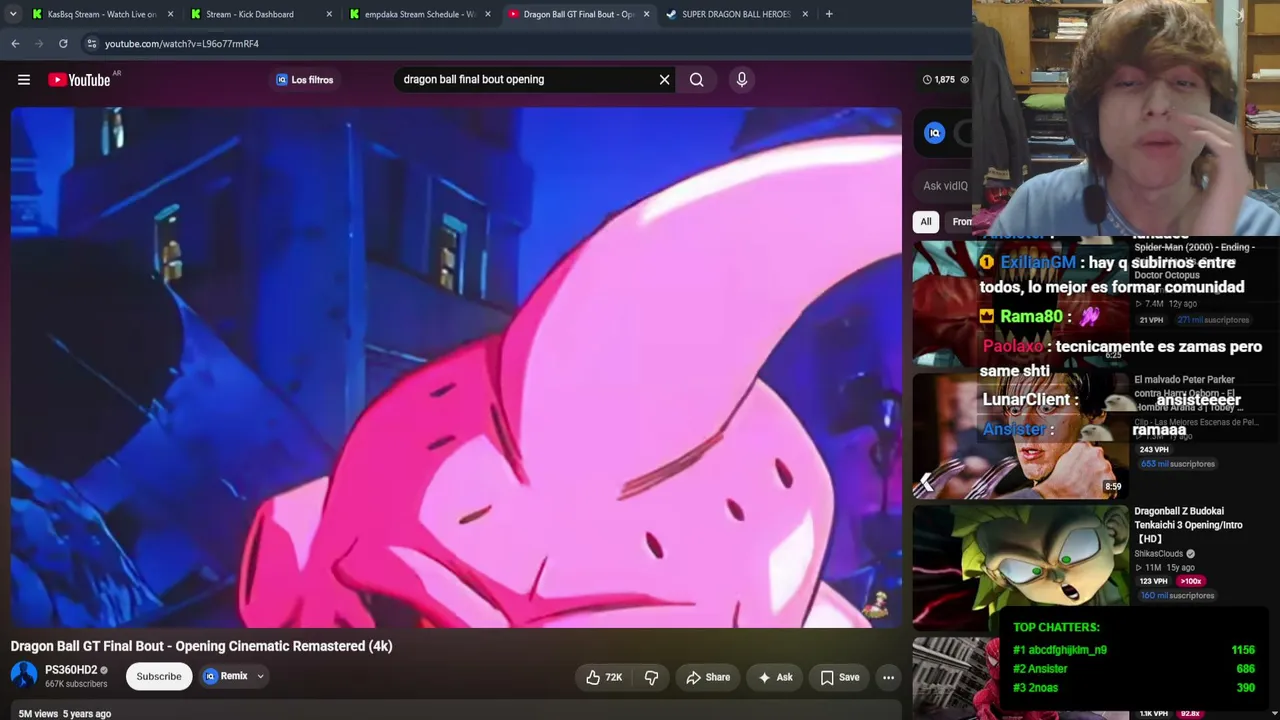Like the video with thumbs up
The image size is (1280, 720).
tap(605, 677)
